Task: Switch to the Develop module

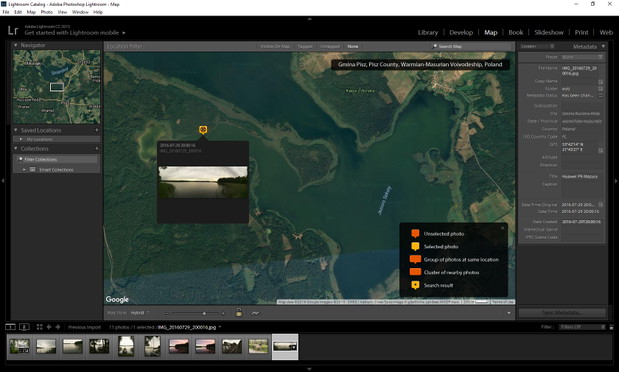Action: click(x=461, y=32)
